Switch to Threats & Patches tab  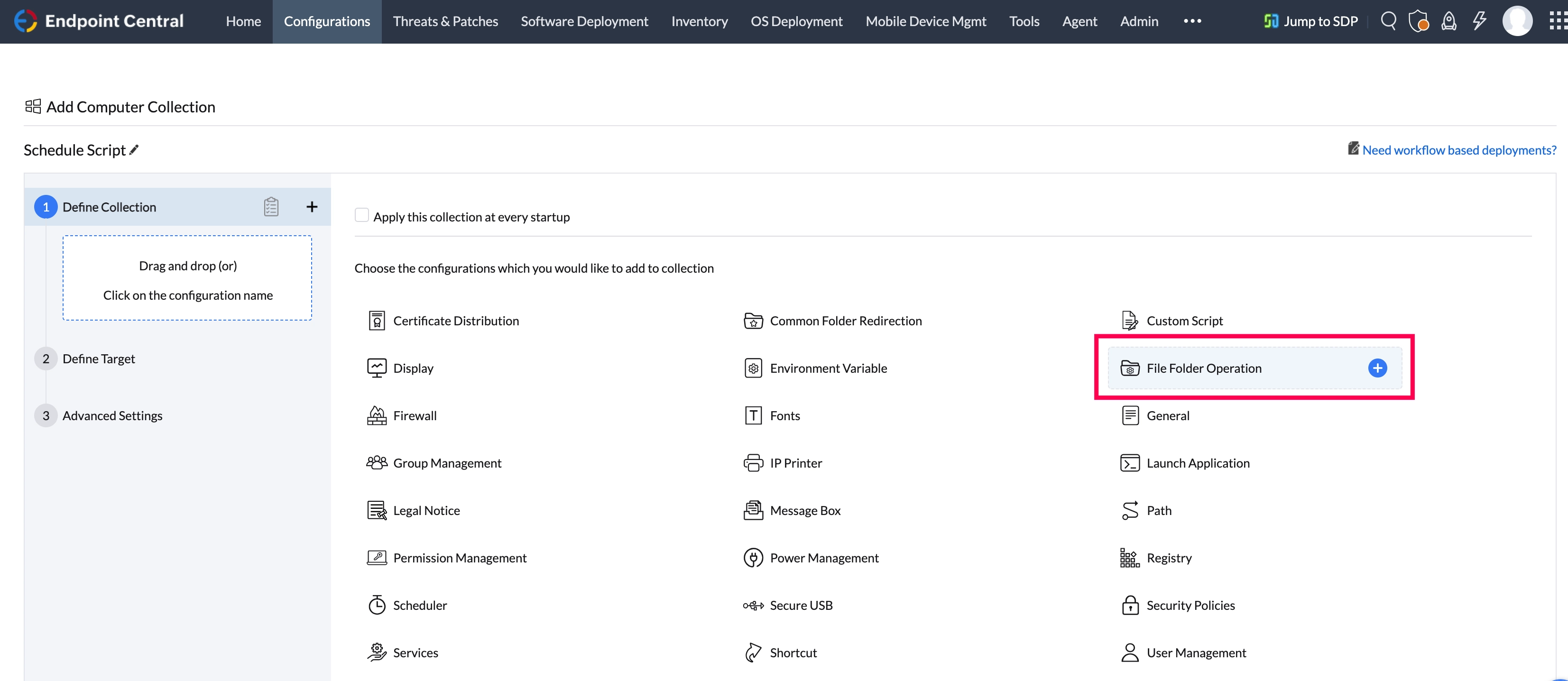pyautogui.click(x=445, y=21)
